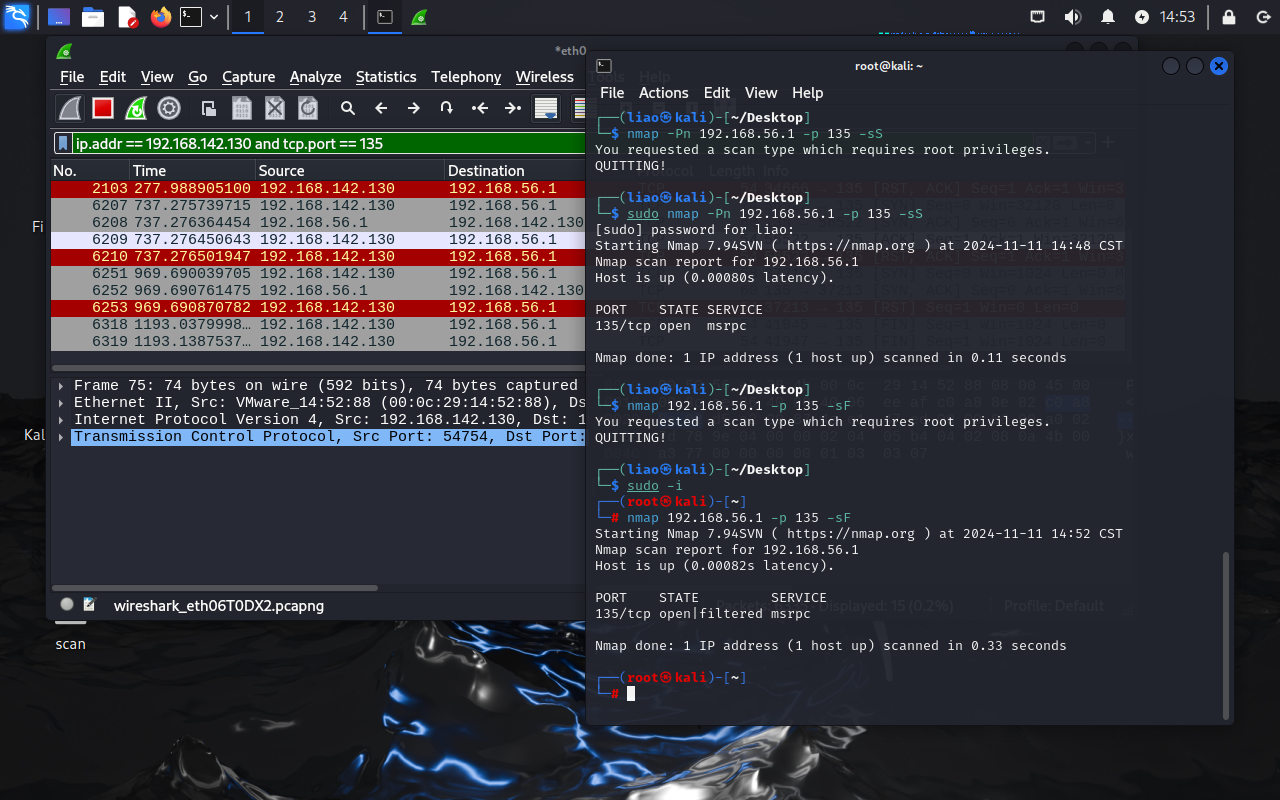This screenshot has width=1280, height=800.
Task: Switch to workspace 4
Action: (344, 17)
